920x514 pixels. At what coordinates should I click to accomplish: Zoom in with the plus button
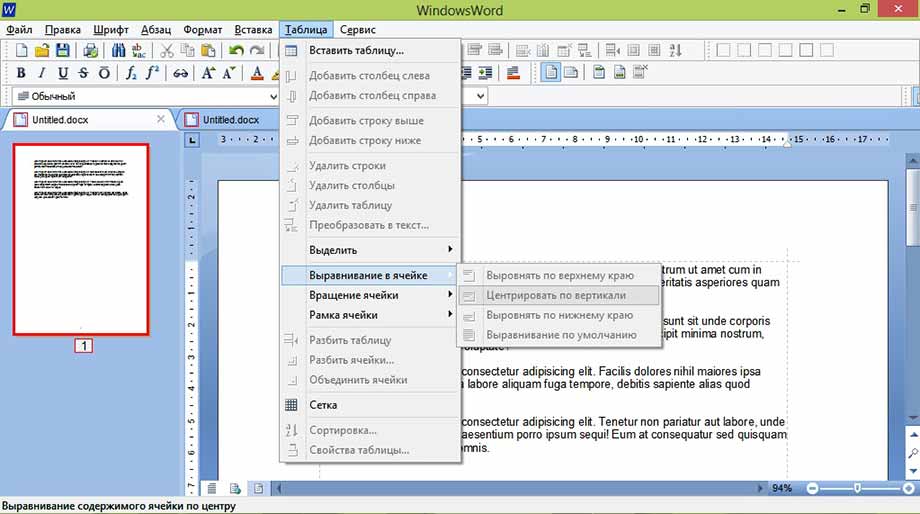click(x=908, y=488)
